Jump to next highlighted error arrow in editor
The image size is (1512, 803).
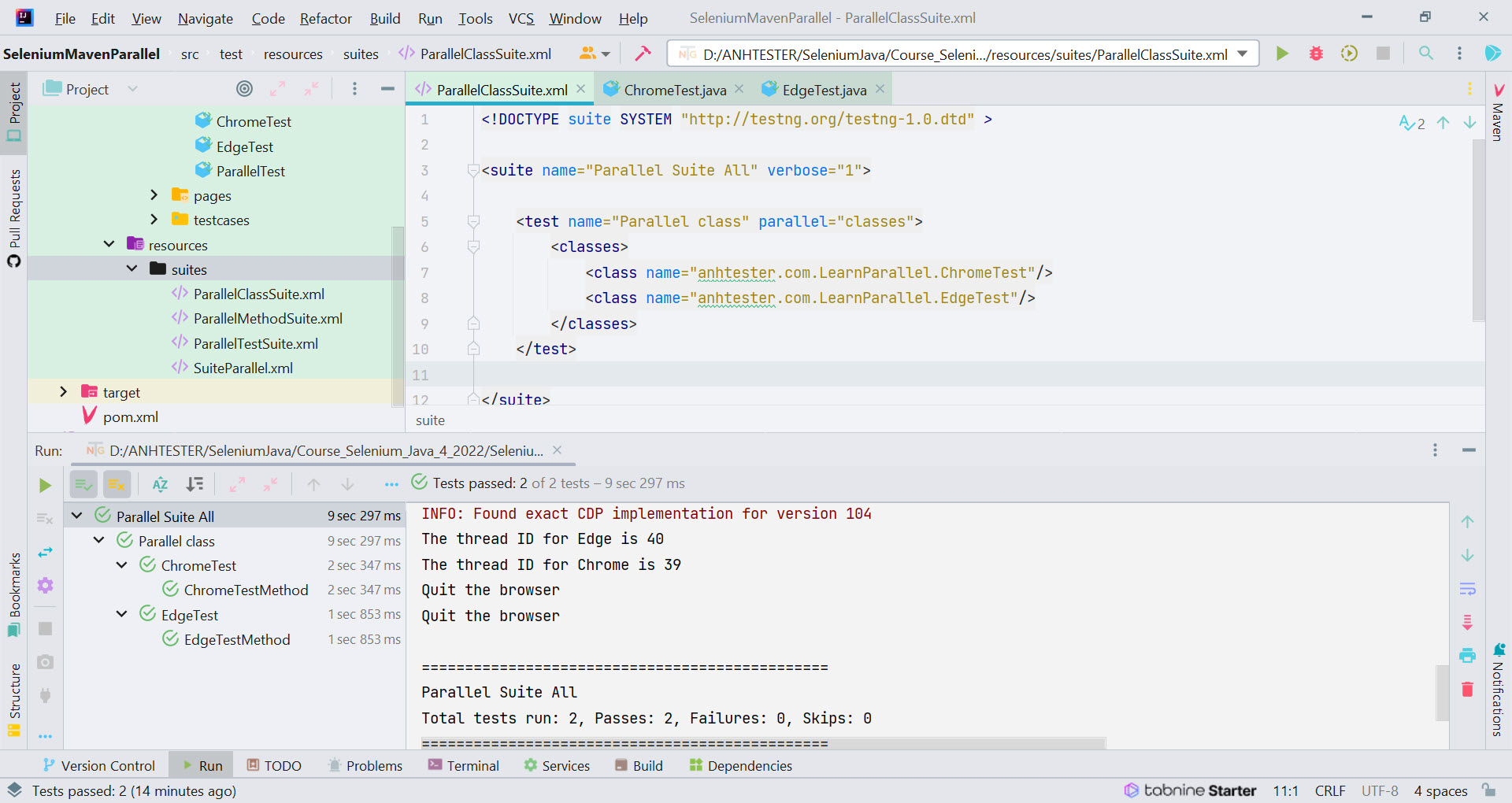point(1469,123)
